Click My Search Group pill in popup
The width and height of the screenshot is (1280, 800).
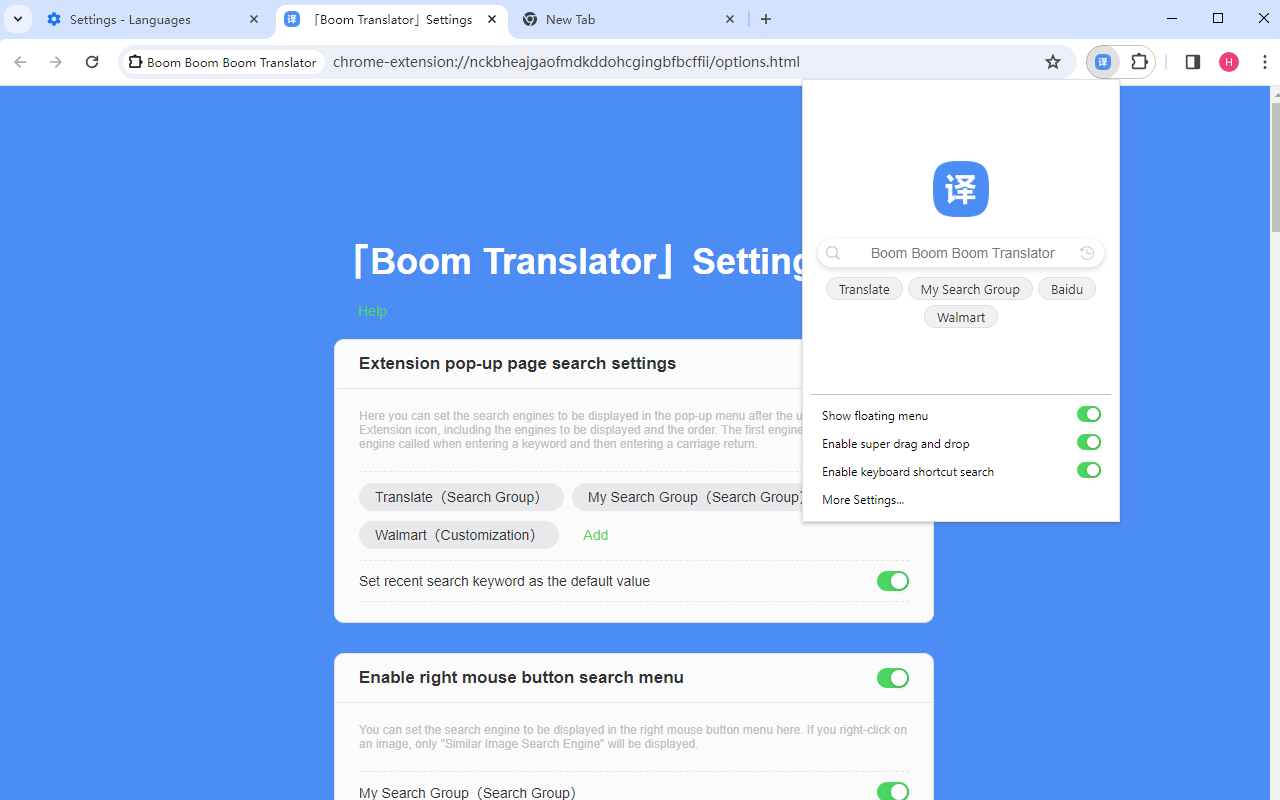tap(970, 289)
